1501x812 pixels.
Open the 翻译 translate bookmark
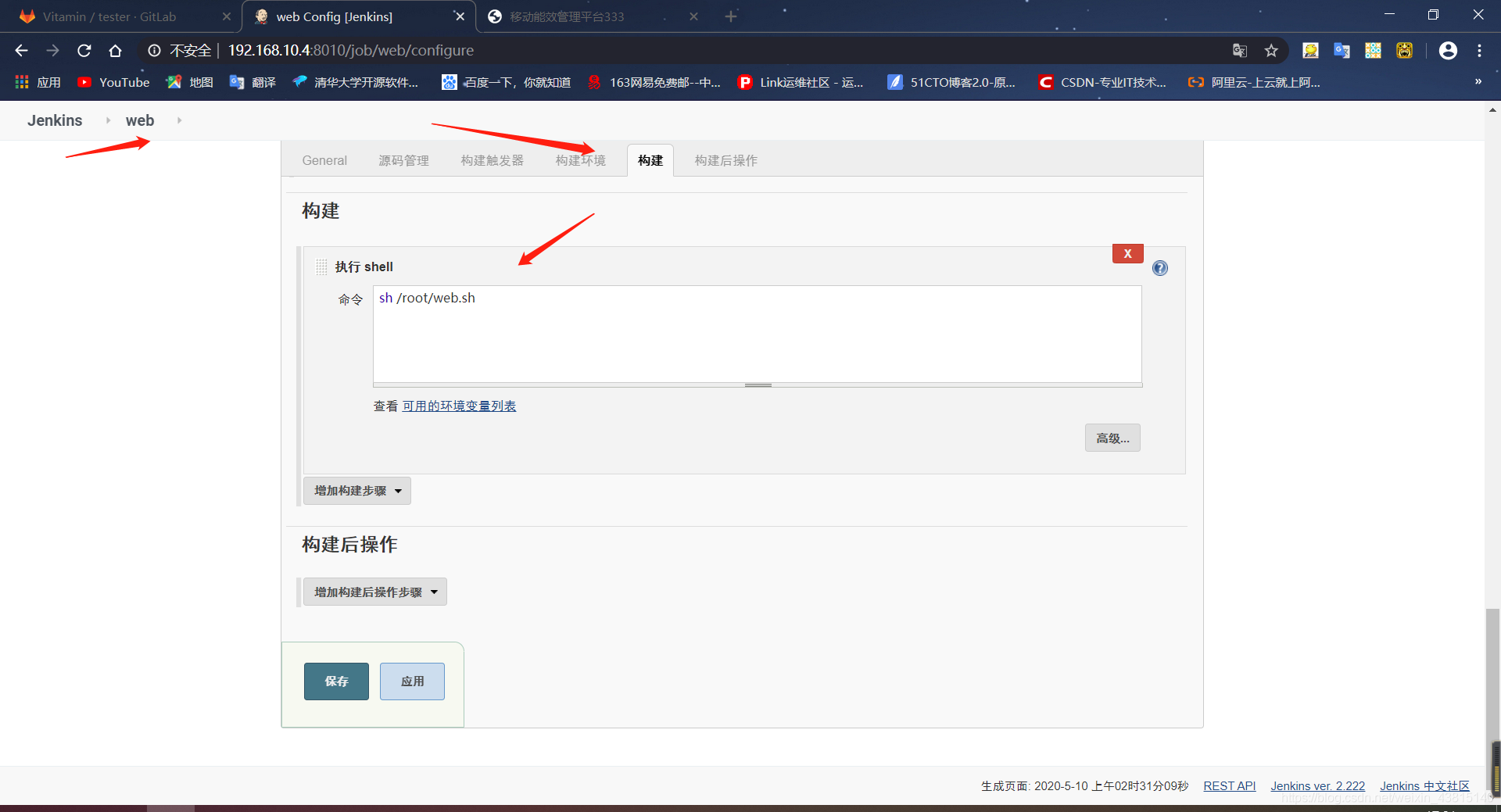click(253, 82)
